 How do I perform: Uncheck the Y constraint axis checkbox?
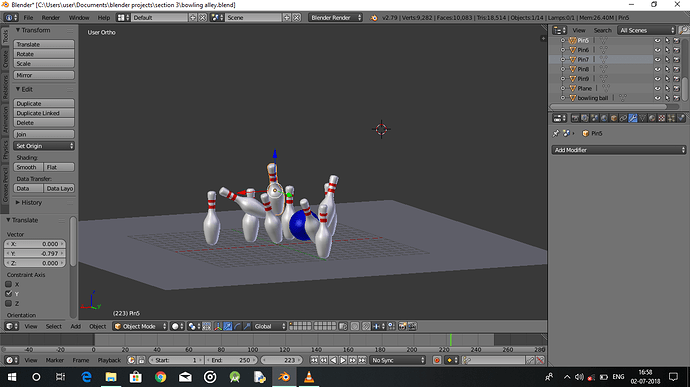pyautogui.click(x=8, y=294)
